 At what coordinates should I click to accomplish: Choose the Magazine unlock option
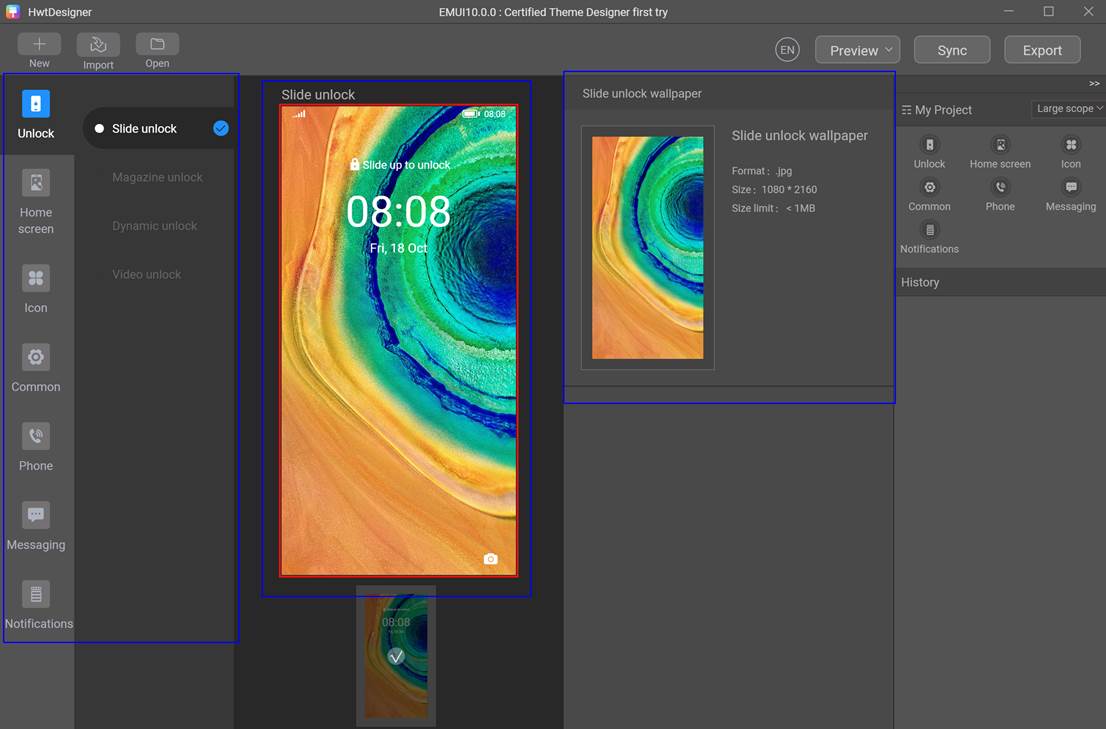157,177
